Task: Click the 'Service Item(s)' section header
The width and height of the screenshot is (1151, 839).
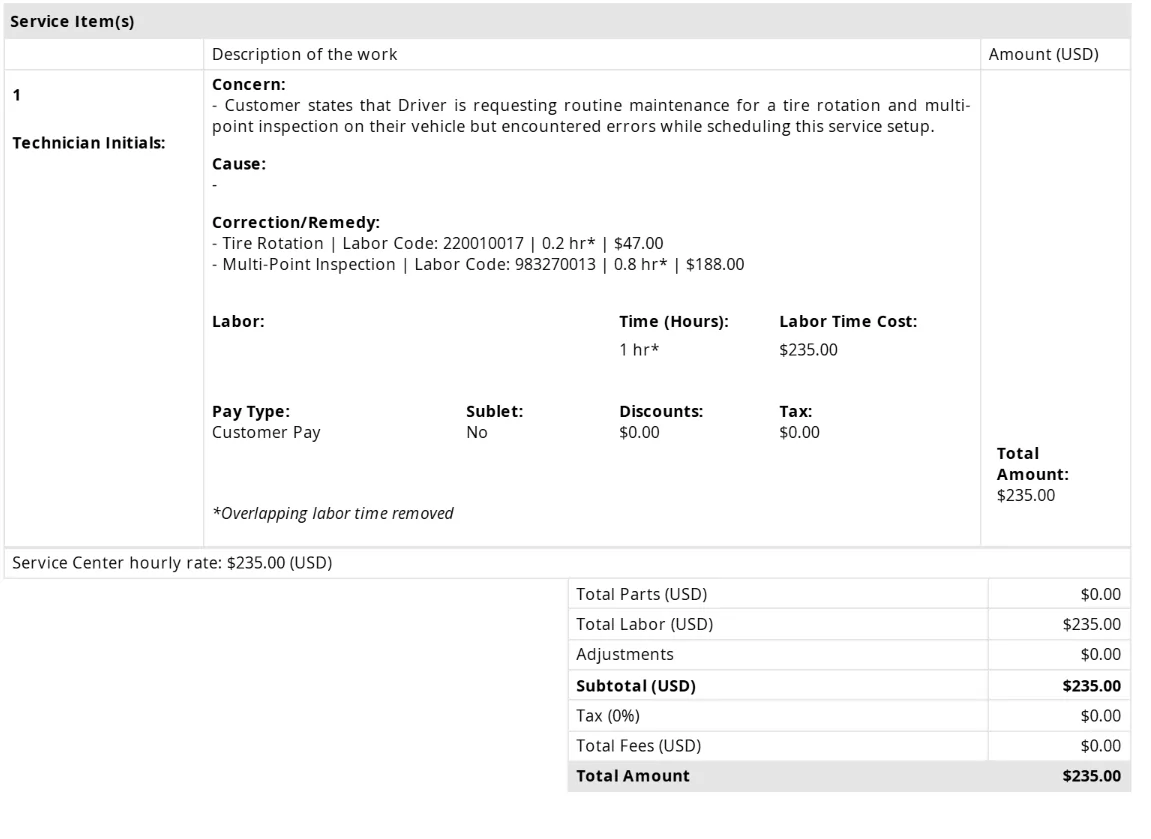Action: point(72,21)
